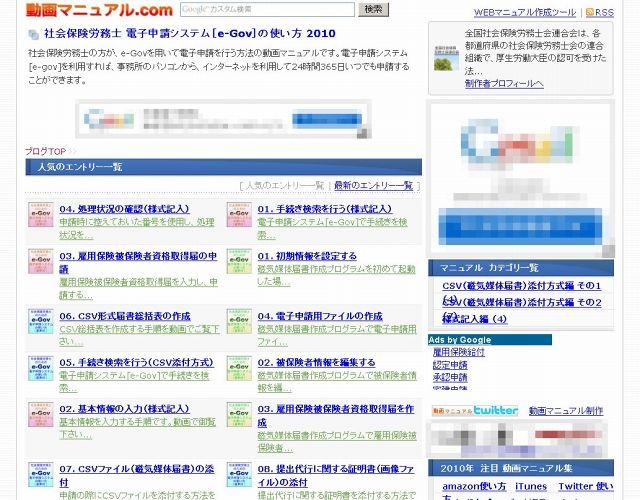Click thumbnail beside 01. 初期情報を設定する
Image resolution: width=640 pixels, height=500 pixels.
click(x=239, y=261)
